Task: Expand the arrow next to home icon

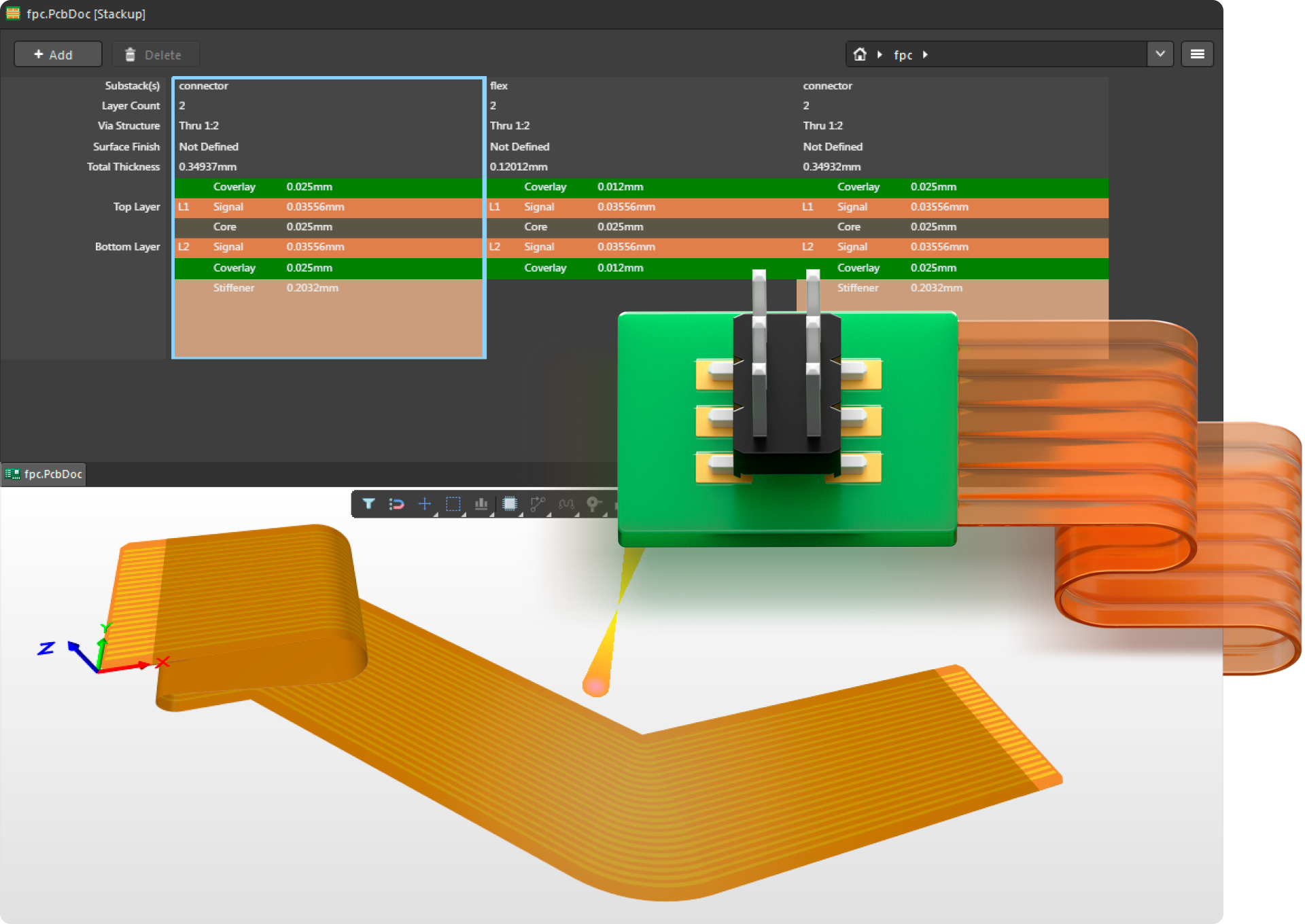Action: pyautogui.click(x=880, y=55)
